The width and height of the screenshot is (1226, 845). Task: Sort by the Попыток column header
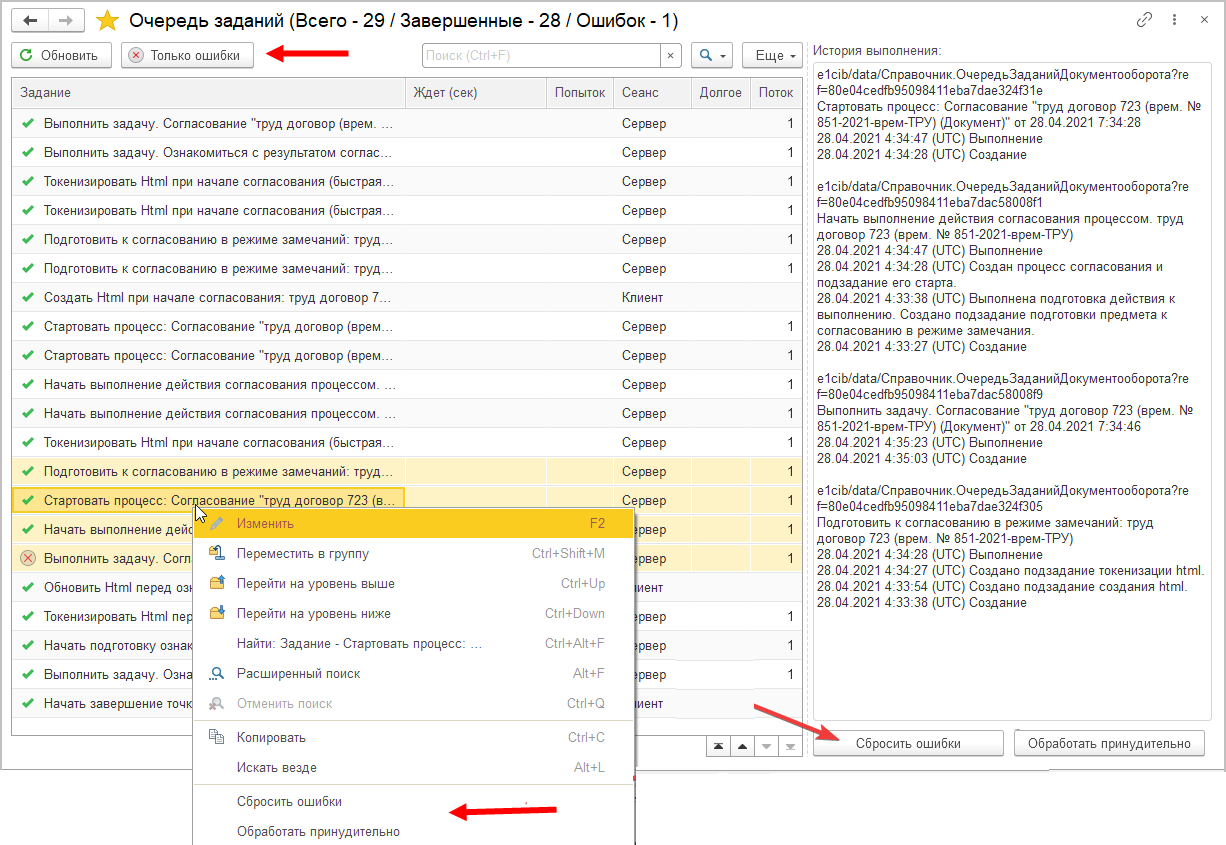[x=580, y=93]
